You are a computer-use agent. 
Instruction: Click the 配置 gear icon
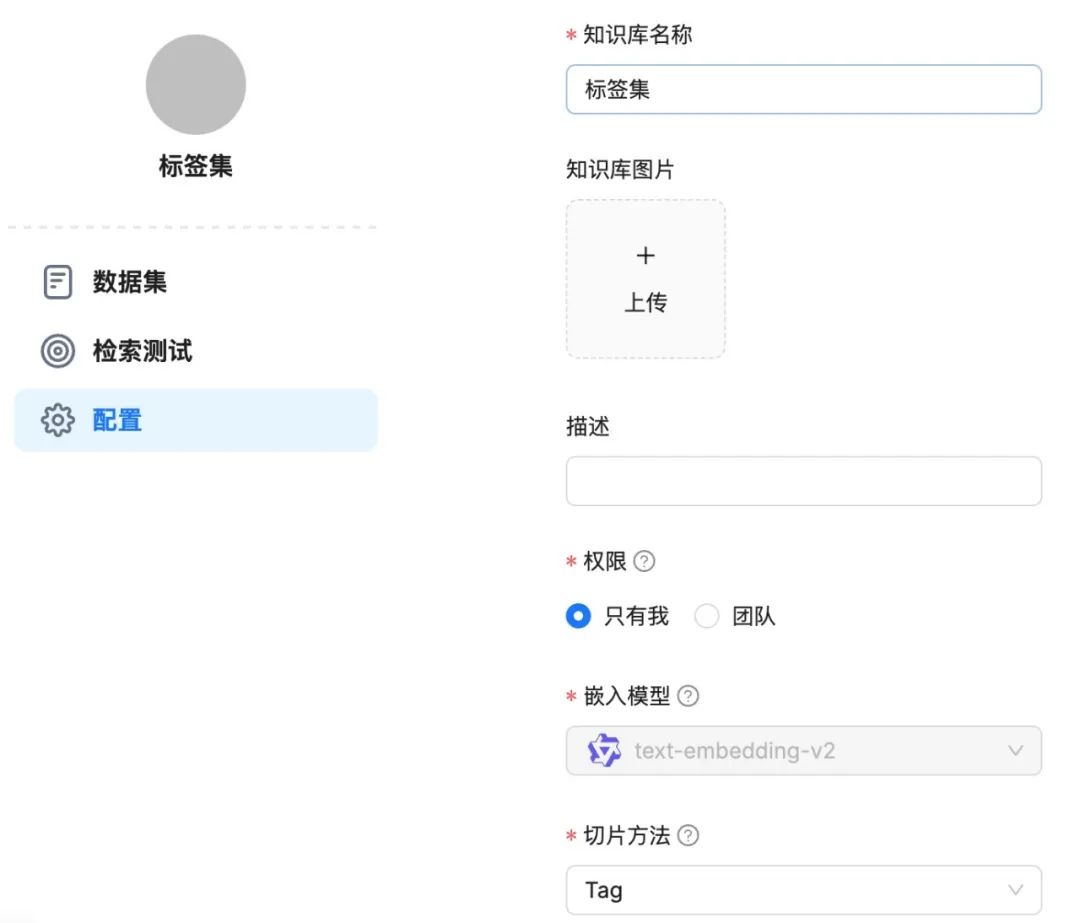[x=57, y=420]
